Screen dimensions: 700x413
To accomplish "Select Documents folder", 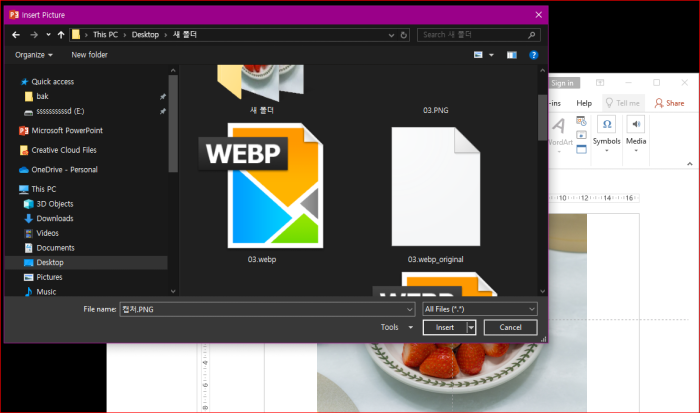I will [x=55, y=248].
